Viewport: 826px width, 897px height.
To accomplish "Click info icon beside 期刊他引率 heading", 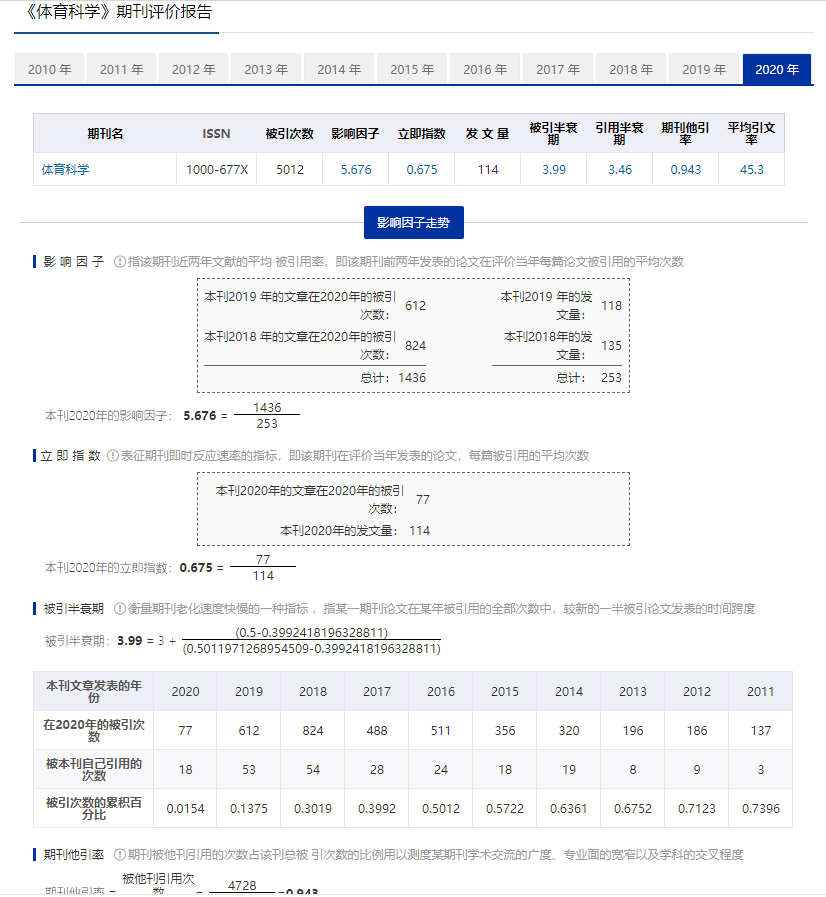I will coord(119,855).
